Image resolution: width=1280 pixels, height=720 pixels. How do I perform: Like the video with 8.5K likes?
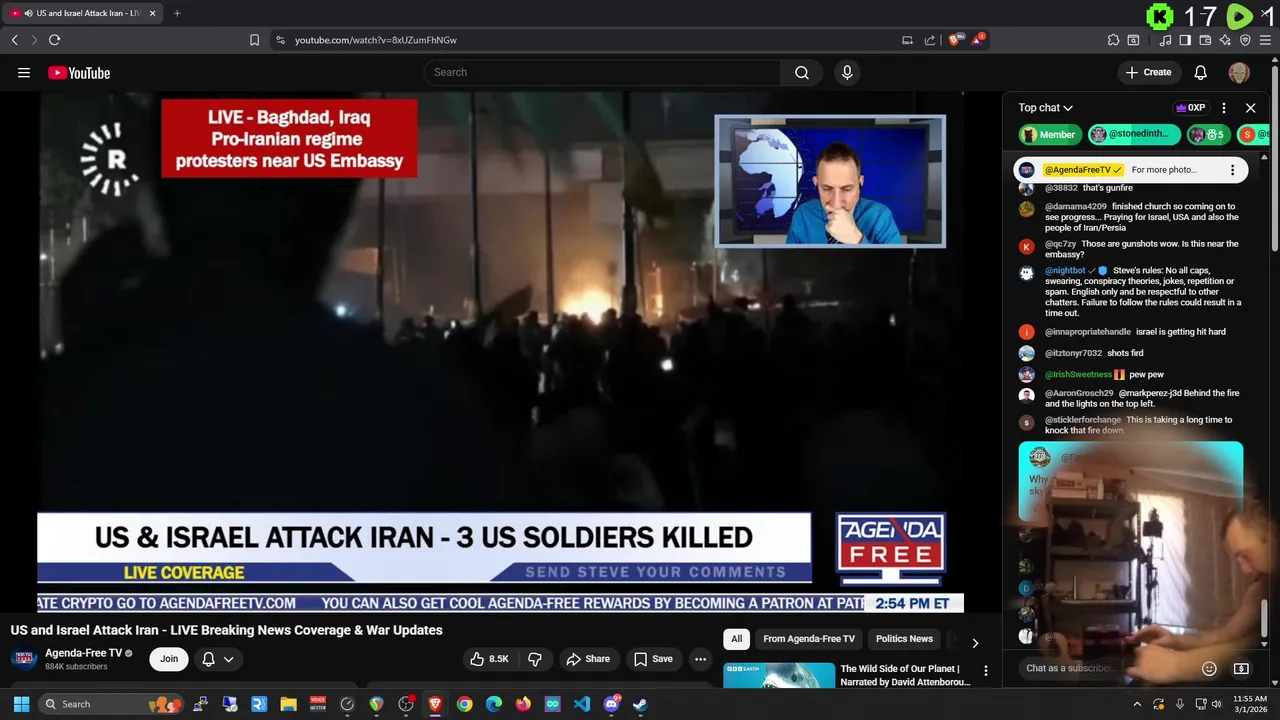(x=490, y=659)
